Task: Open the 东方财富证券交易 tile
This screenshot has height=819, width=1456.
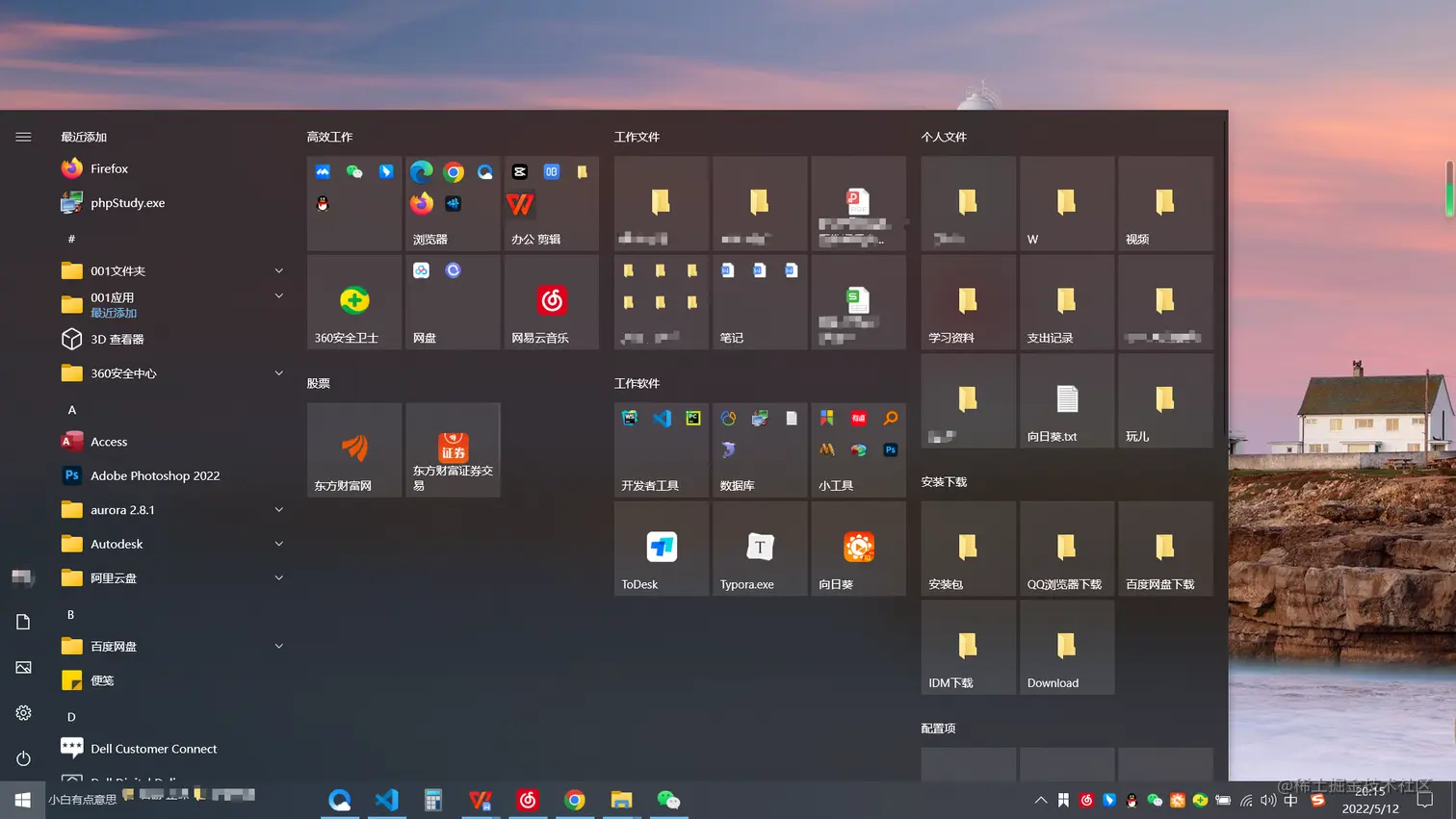Action: pos(454,450)
